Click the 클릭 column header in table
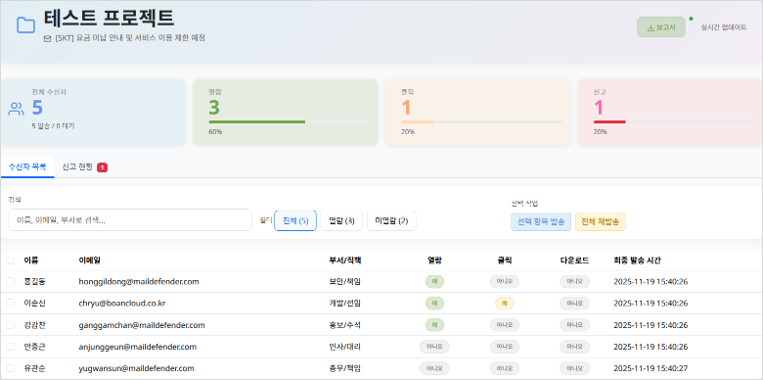This screenshot has height=380, width=763. pos(505,260)
